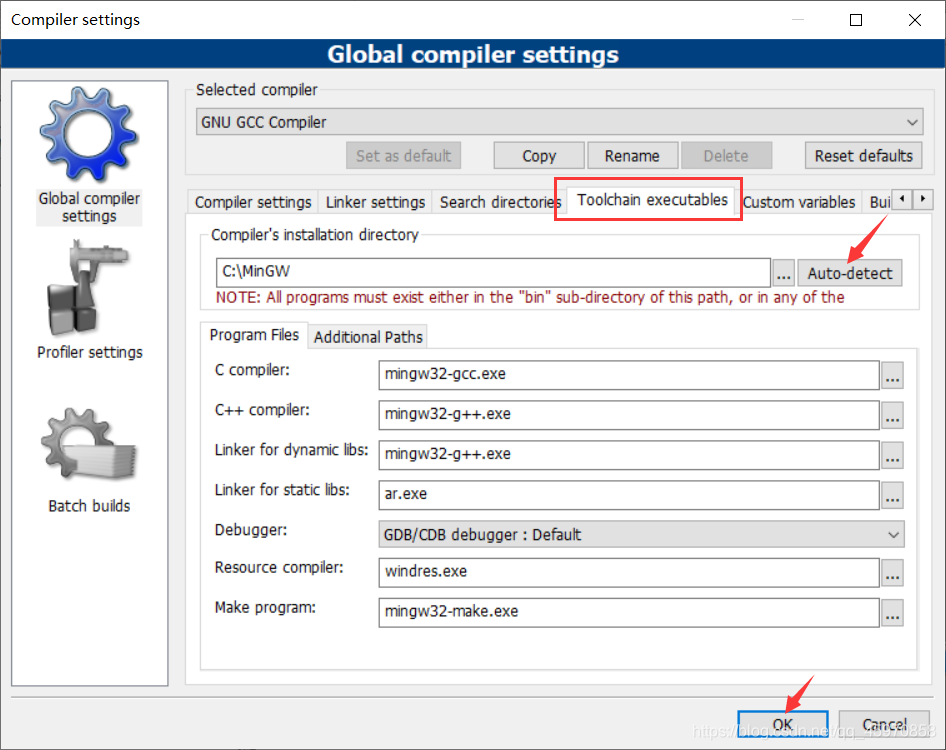The height and width of the screenshot is (750, 946).
Task: Click Reset defaults button
Action: [863, 156]
